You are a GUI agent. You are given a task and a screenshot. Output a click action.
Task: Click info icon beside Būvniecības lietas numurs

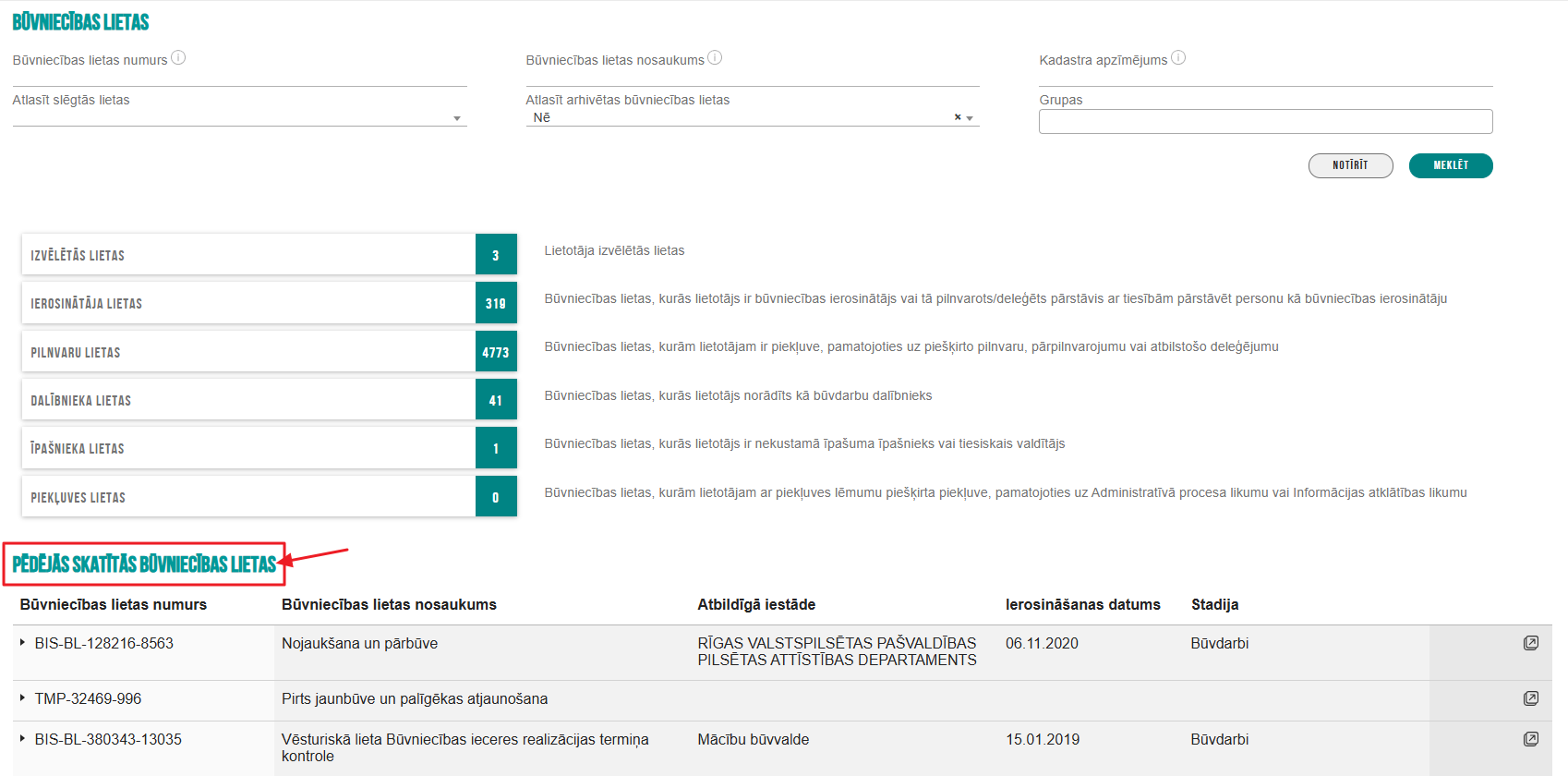pyautogui.click(x=178, y=57)
